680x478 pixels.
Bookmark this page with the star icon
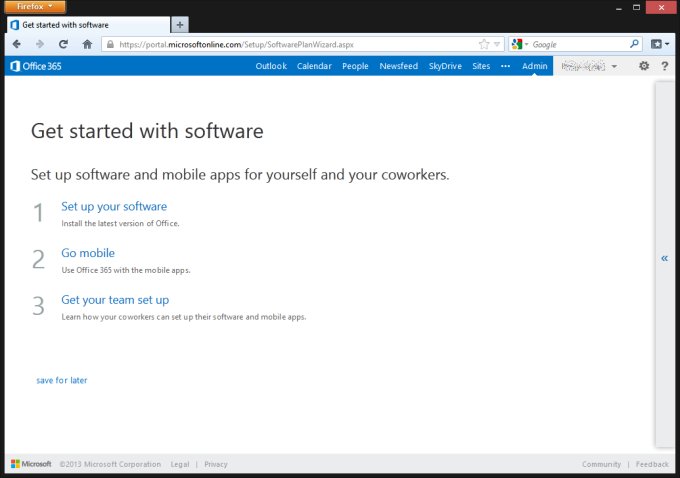point(484,44)
